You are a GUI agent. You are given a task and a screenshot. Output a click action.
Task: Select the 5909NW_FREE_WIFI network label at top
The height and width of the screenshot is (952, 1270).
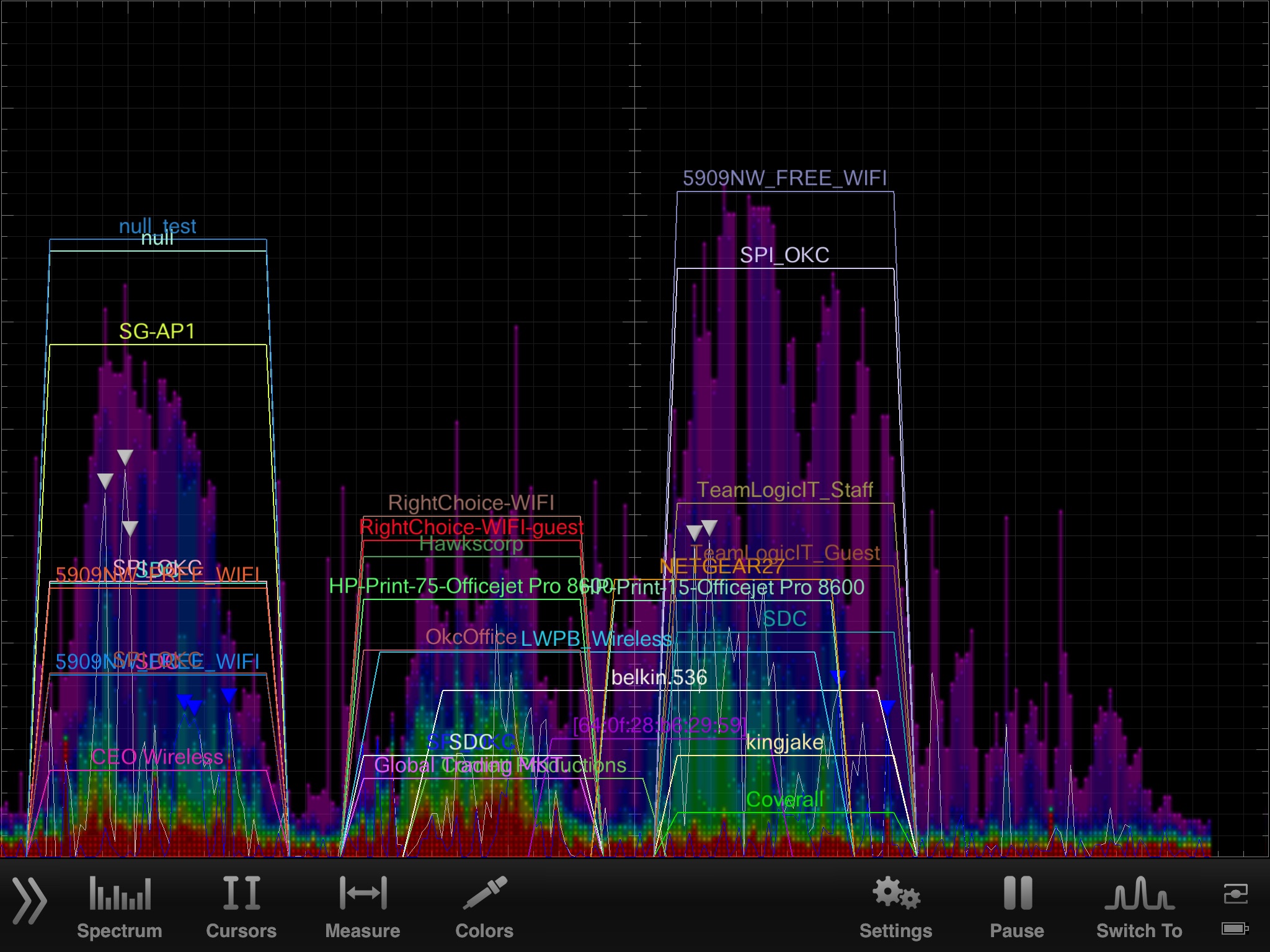[784, 178]
